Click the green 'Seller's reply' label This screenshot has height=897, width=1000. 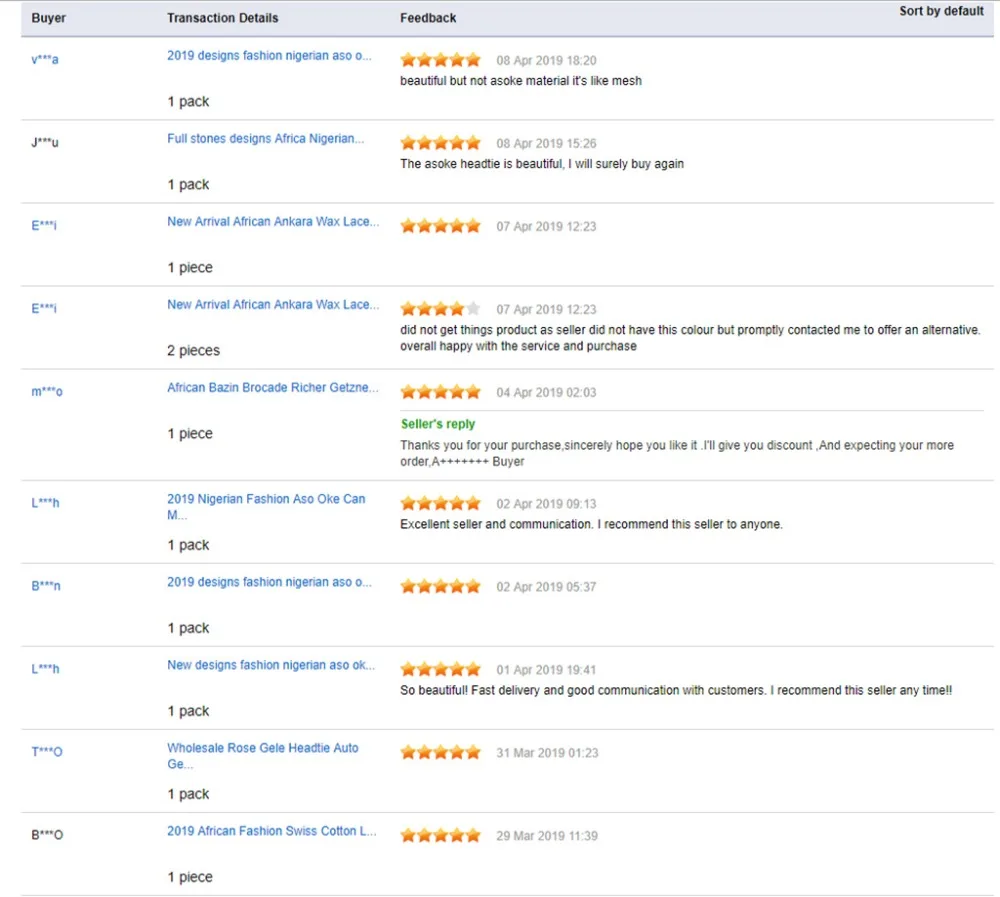pos(438,424)
